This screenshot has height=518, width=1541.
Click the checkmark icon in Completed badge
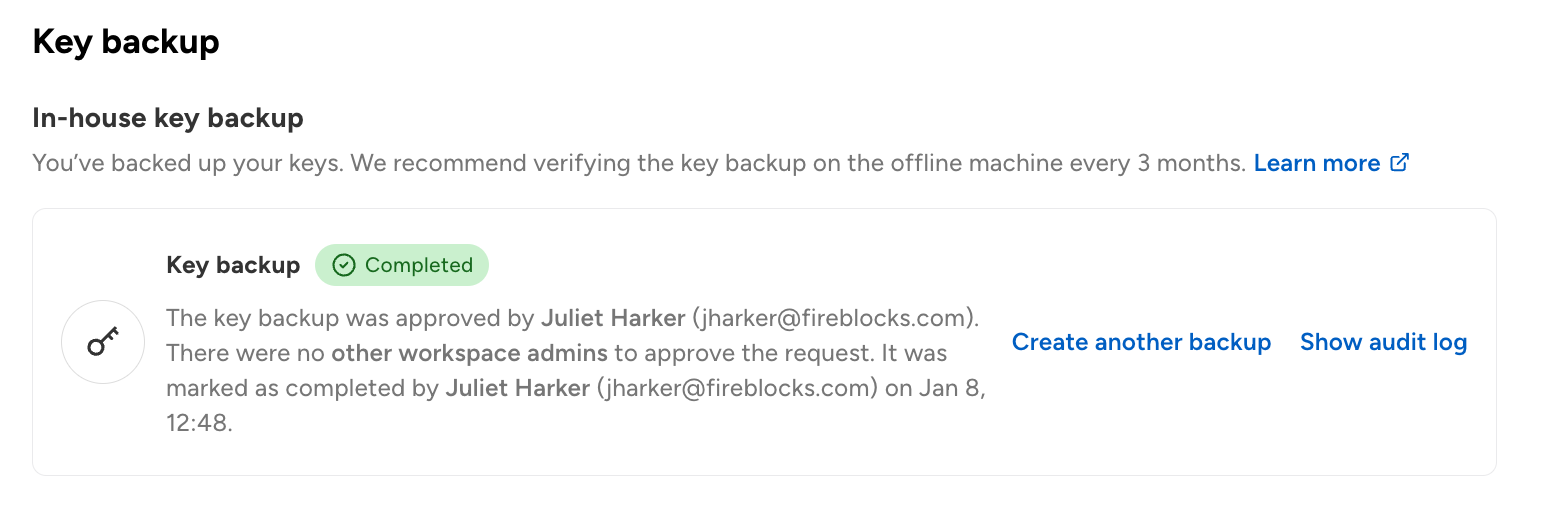[344, 265]
